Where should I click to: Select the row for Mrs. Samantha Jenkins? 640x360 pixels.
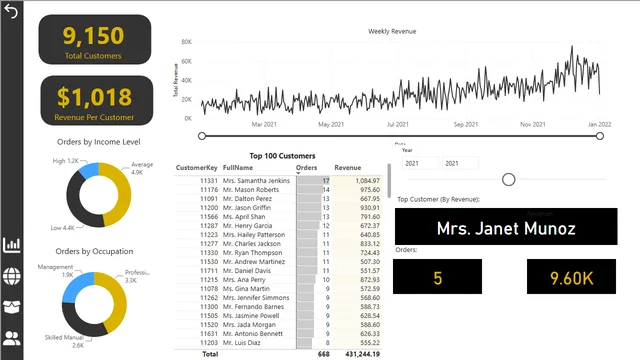278,180
